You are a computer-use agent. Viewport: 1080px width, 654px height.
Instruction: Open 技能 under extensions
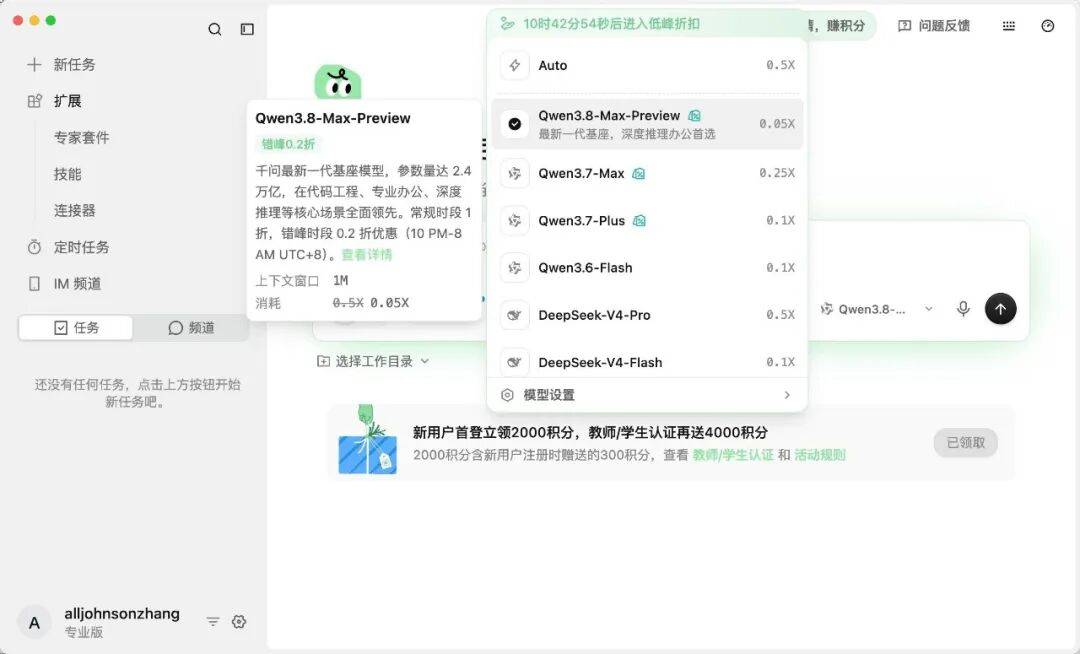tap(68, 174)
